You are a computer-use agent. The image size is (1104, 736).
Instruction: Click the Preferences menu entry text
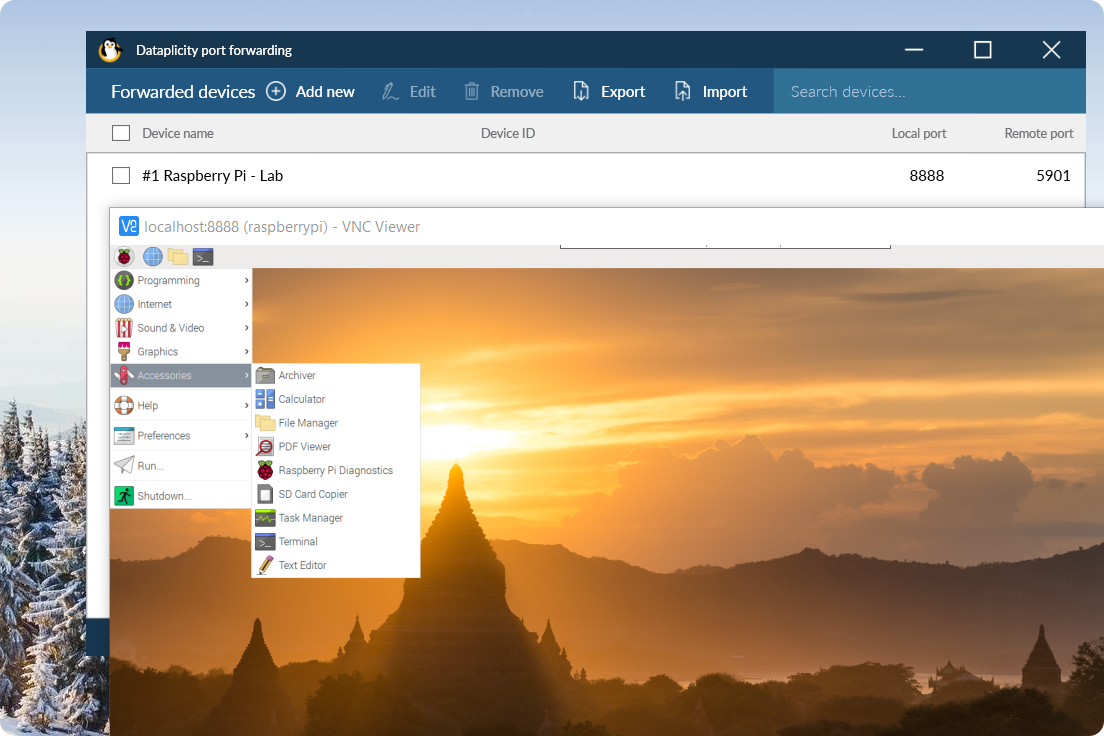[x=163, y=436]
